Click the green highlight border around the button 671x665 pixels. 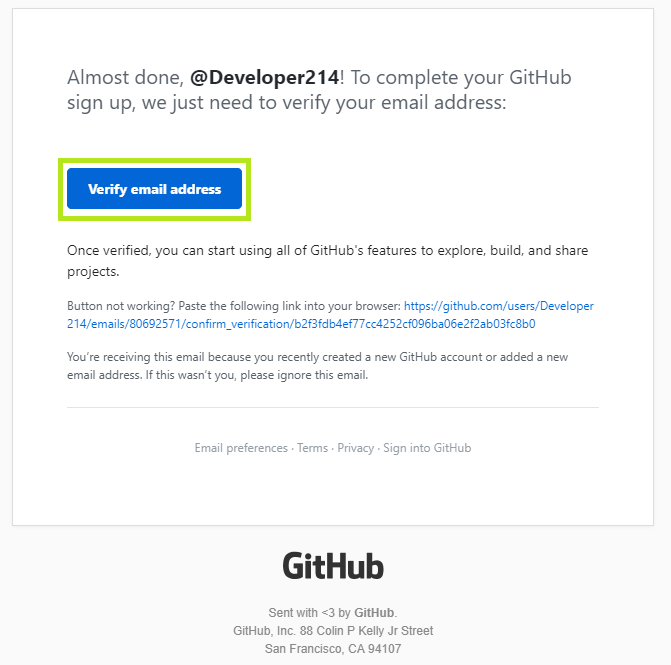154,160
